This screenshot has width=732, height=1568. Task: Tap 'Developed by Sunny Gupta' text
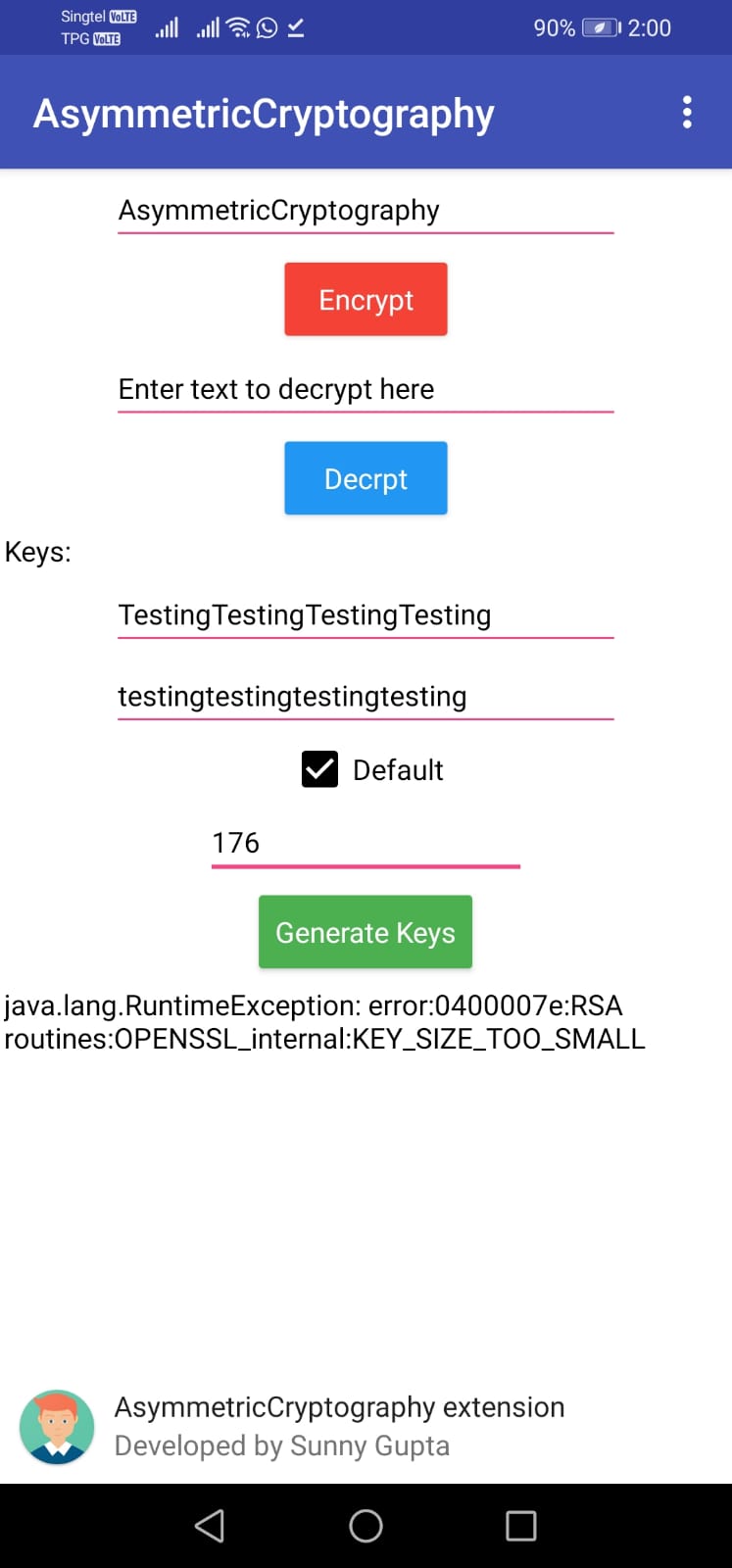point(282,1446)
